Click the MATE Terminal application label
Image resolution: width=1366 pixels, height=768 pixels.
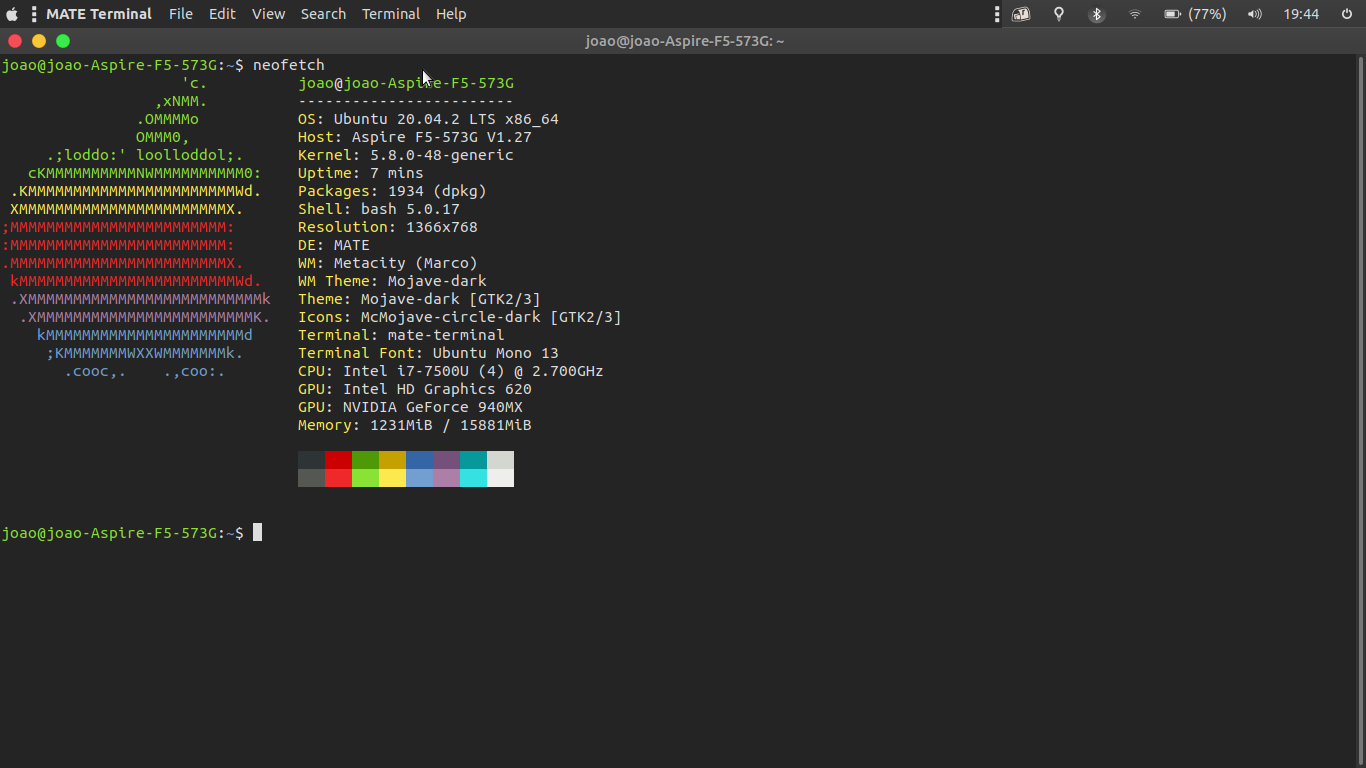click(x=99, y=14)
